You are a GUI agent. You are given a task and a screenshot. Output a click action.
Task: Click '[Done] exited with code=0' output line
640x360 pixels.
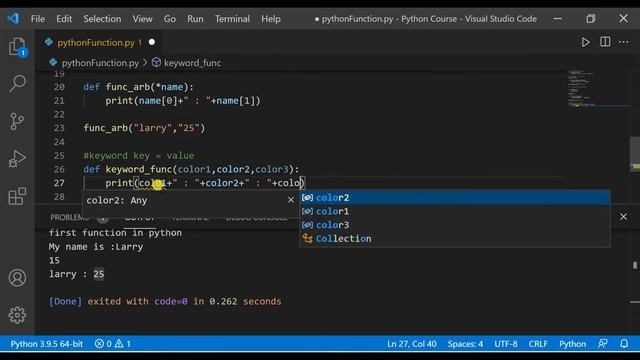pyautogui.click(x=165, y=302)
